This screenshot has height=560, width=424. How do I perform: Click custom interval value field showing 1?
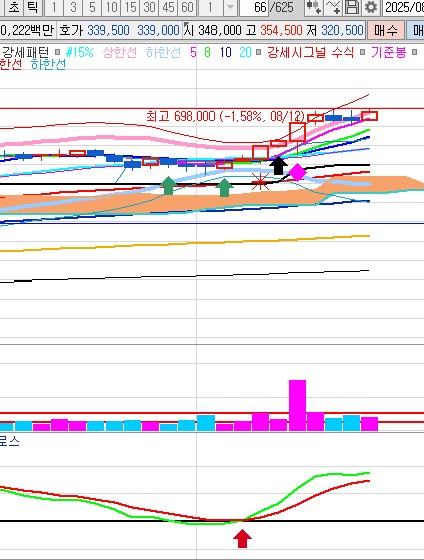[x=211, y=7]
